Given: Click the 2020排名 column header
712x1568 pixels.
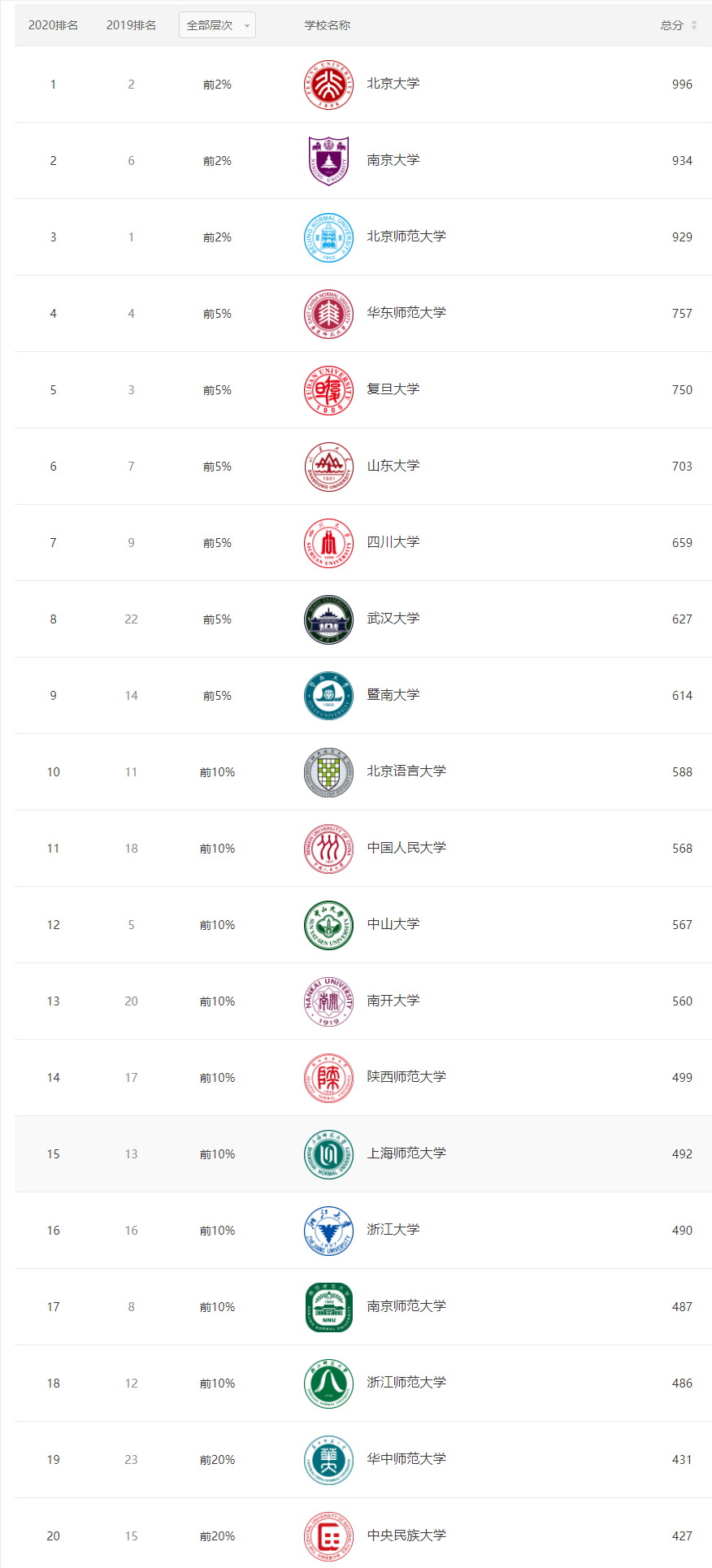Looking at the screenshot, I should 53,24.
